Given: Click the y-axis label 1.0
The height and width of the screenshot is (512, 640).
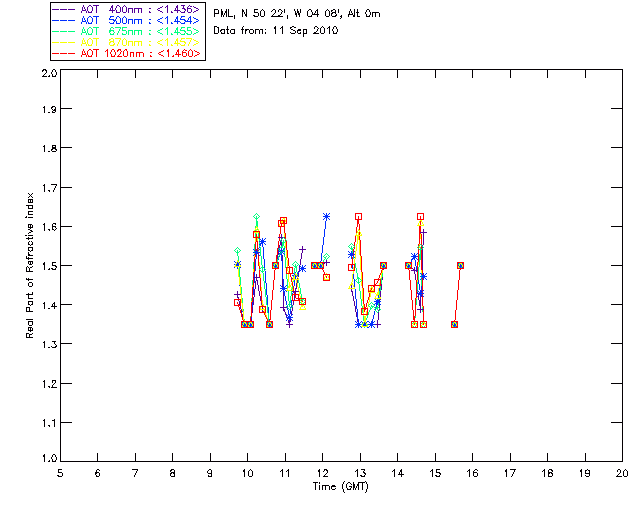Looking at the screenshot, I should pos(49,458).
